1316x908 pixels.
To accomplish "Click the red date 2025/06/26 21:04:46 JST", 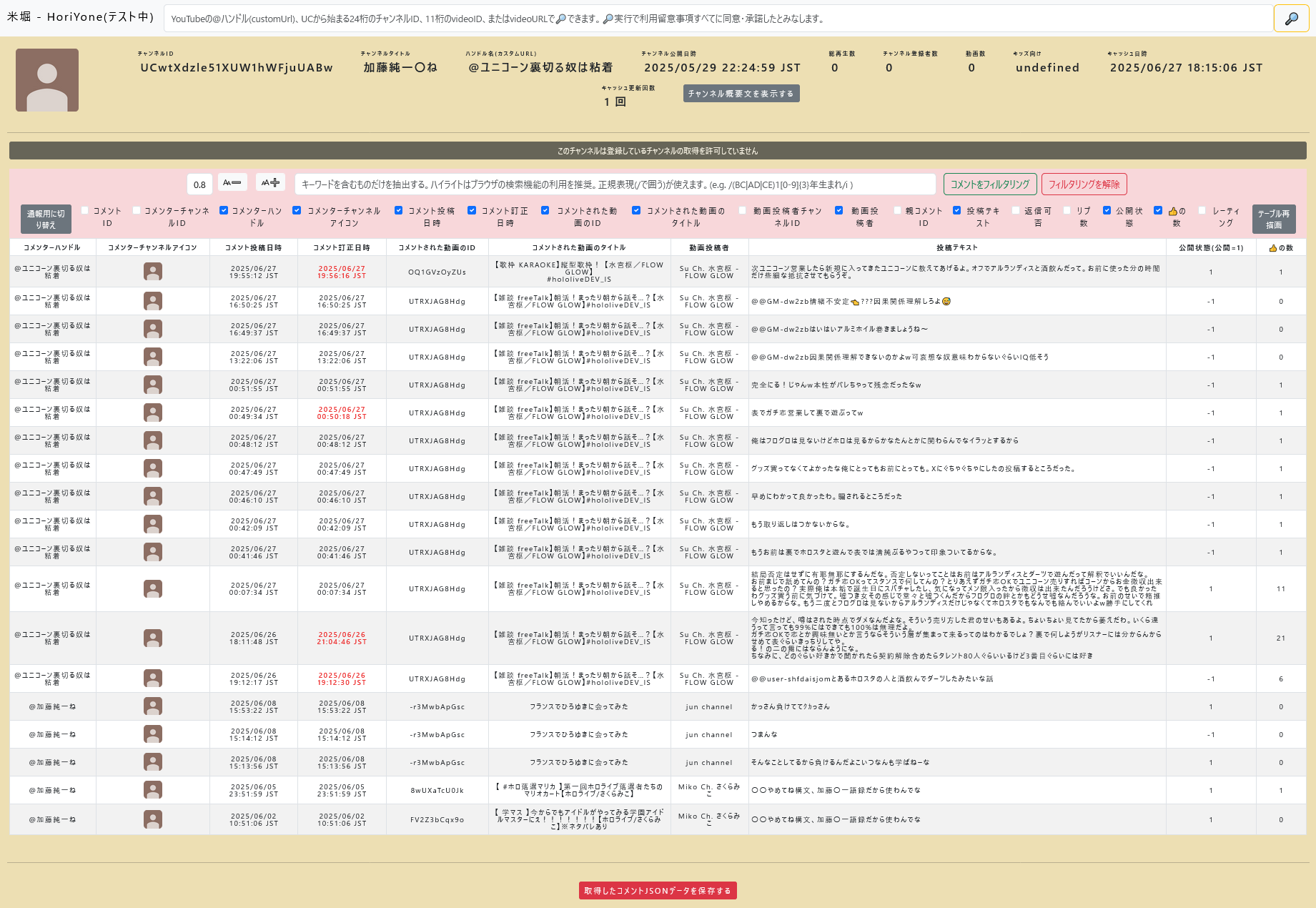I will [x=342, y=638].
